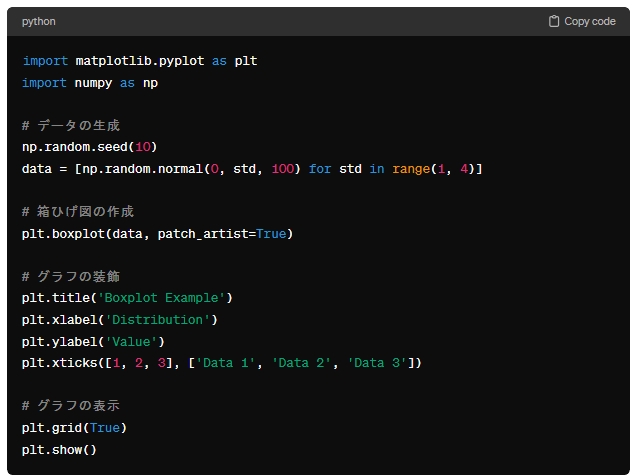
Task: Click the line starting 'data = [np.random.normal'
Action: 252,169
